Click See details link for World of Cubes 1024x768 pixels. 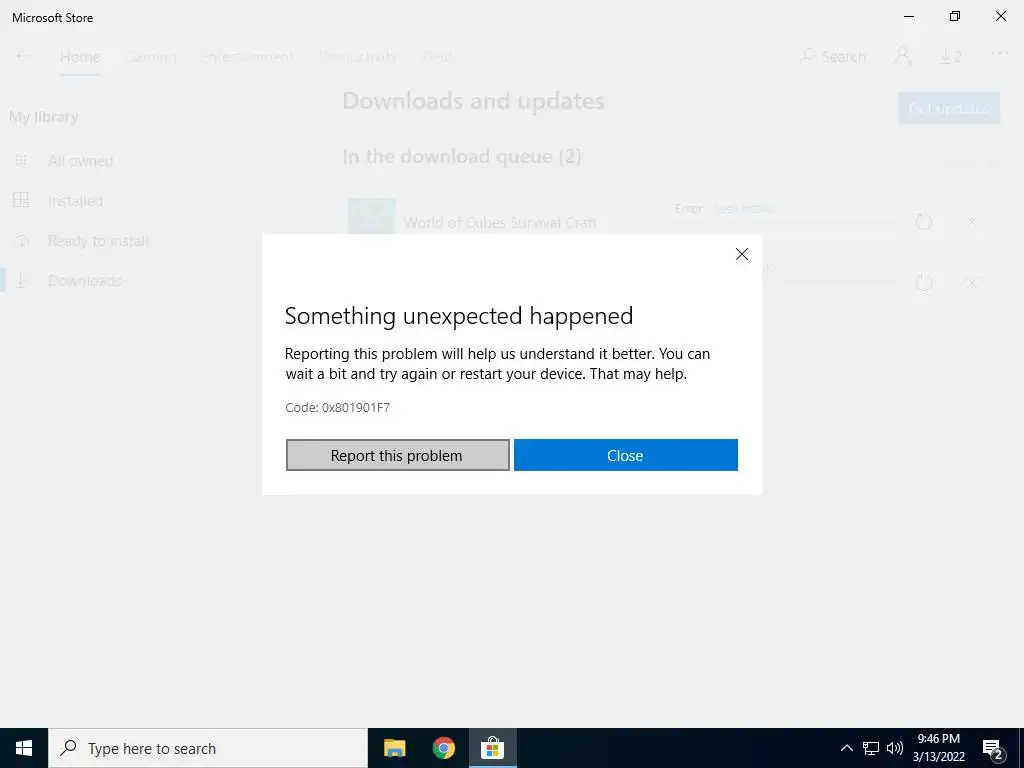743,208
